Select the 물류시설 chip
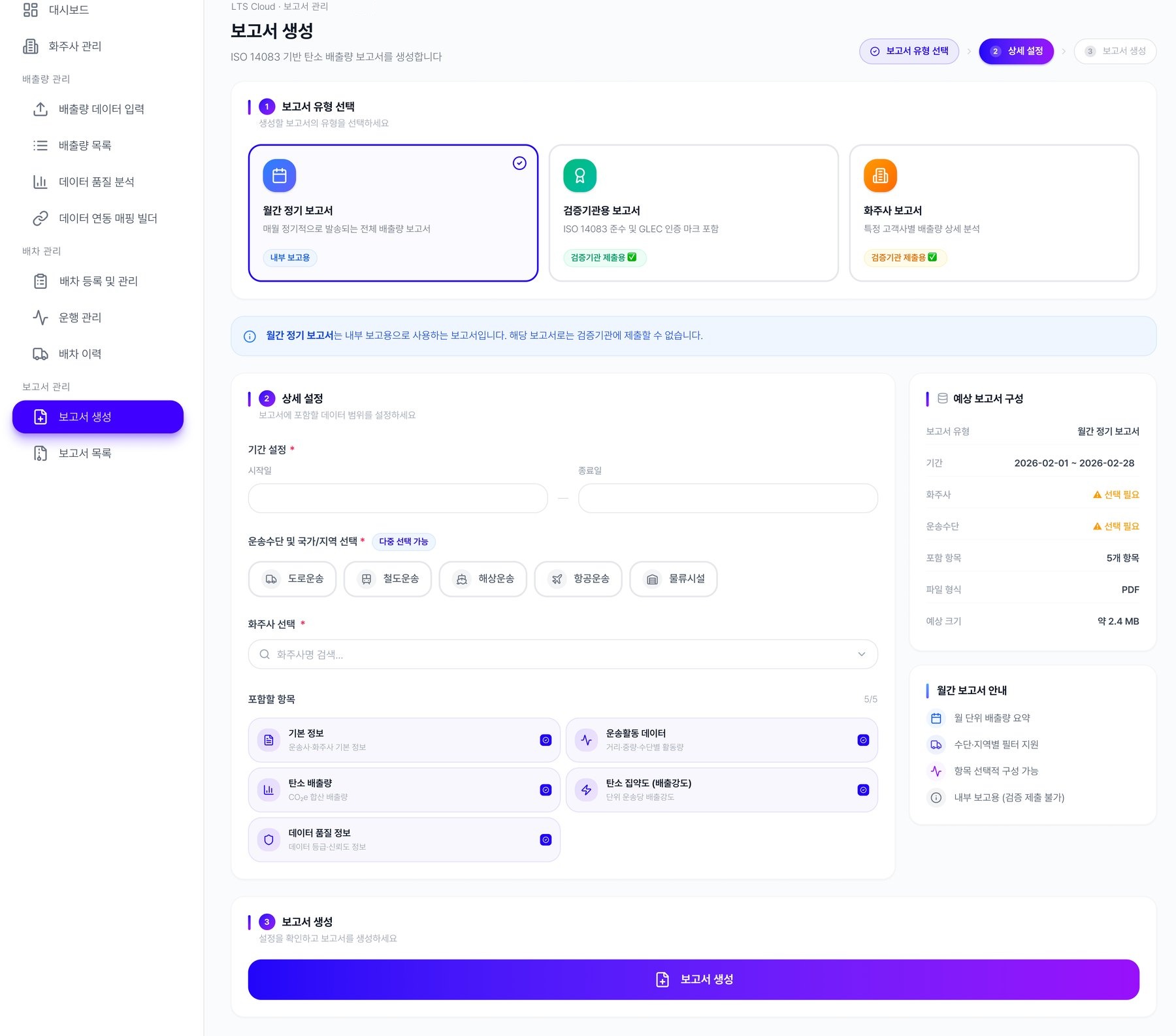The height and width of the screenshot is (1036, 1176). click(x=674, y=579)
